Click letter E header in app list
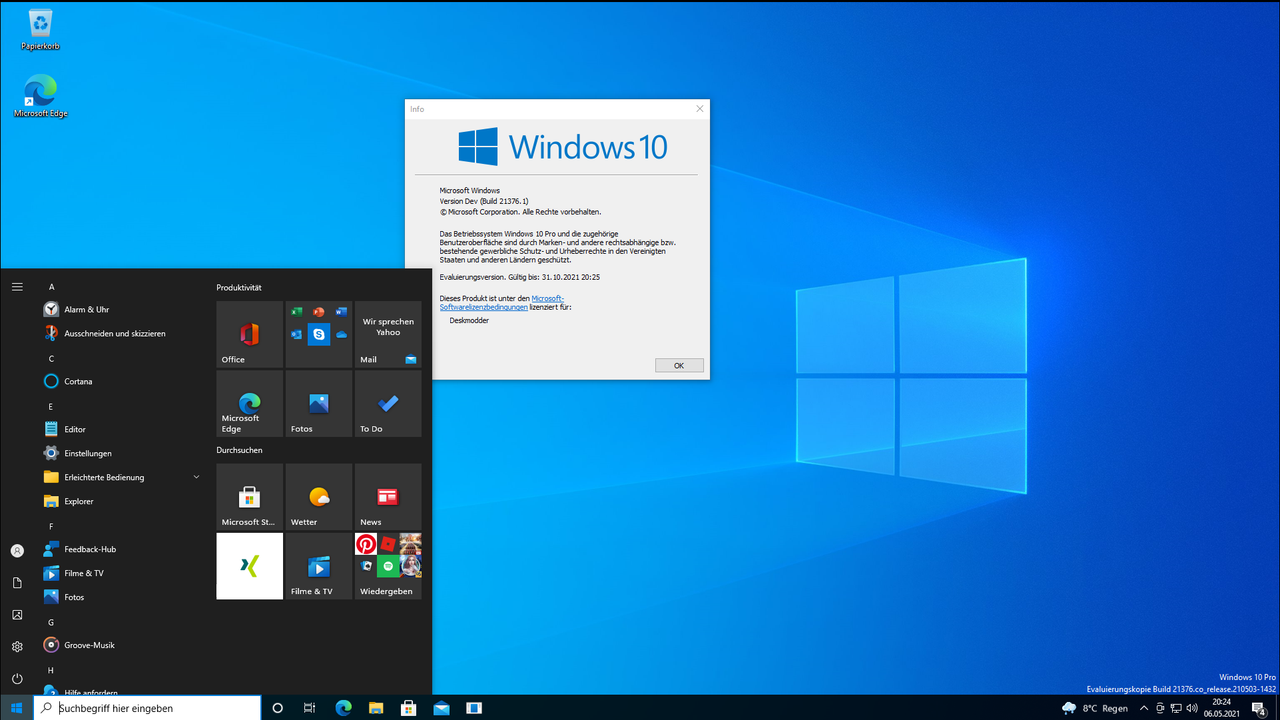This screenshot has width=1280, height=720. tap(51, 406)
